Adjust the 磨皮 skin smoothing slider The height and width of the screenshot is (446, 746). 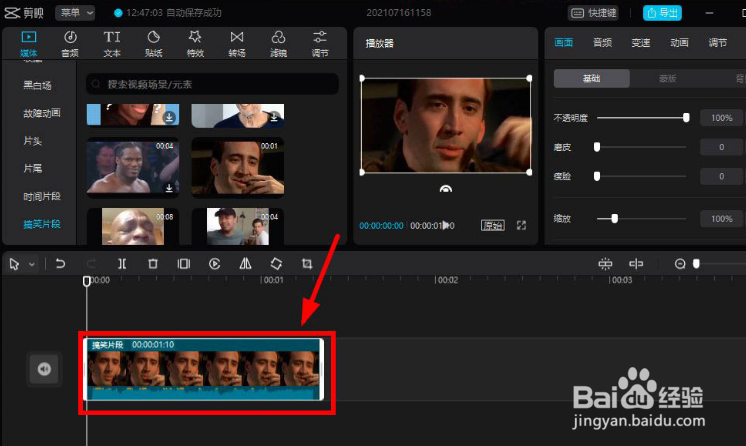click(x=597, y=147)
